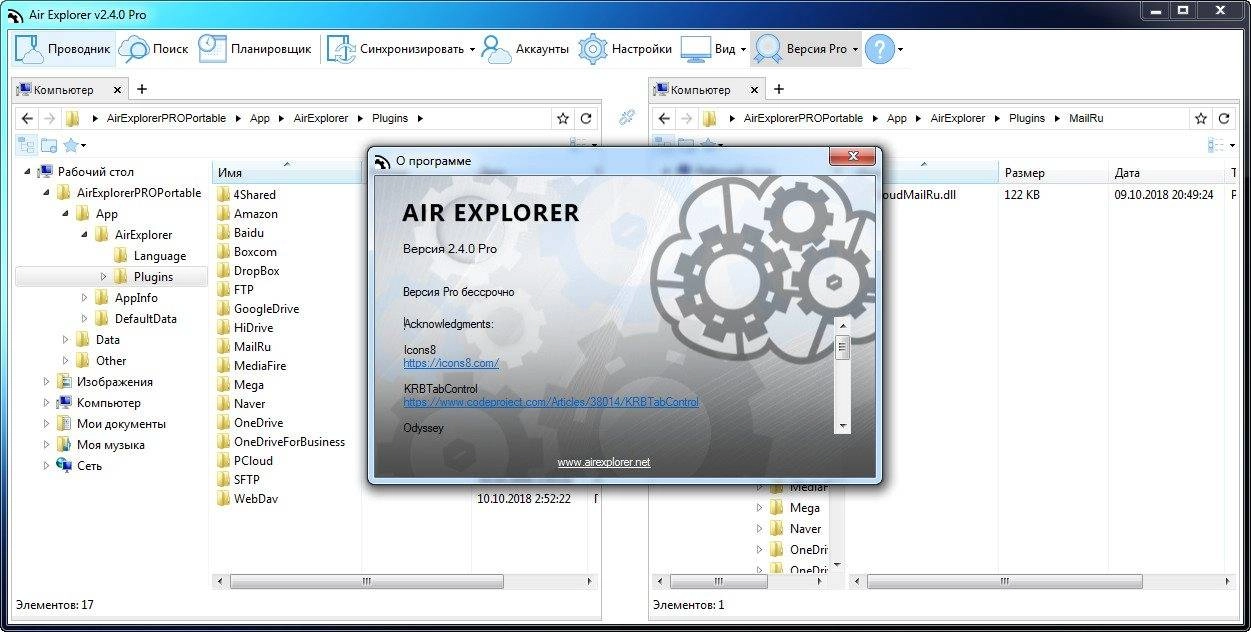Collapse Рабочий стол tree node
Screen dimensions: 1251x632
click(26, 172)
